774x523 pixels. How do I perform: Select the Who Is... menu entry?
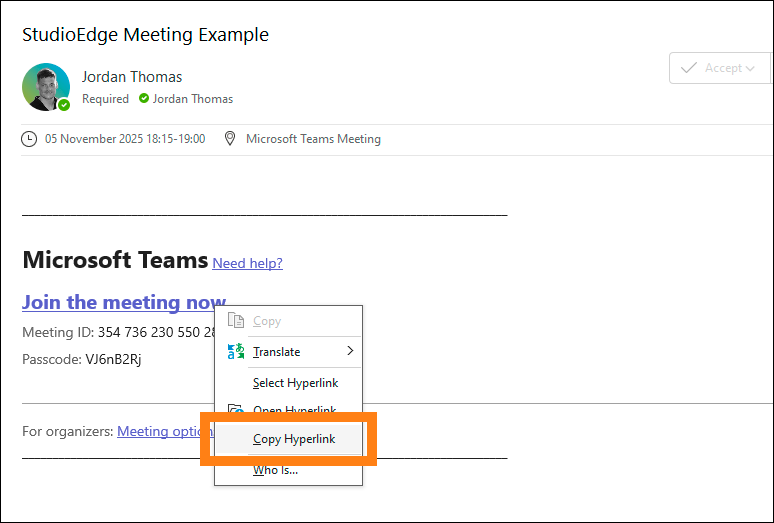(288, 470)
